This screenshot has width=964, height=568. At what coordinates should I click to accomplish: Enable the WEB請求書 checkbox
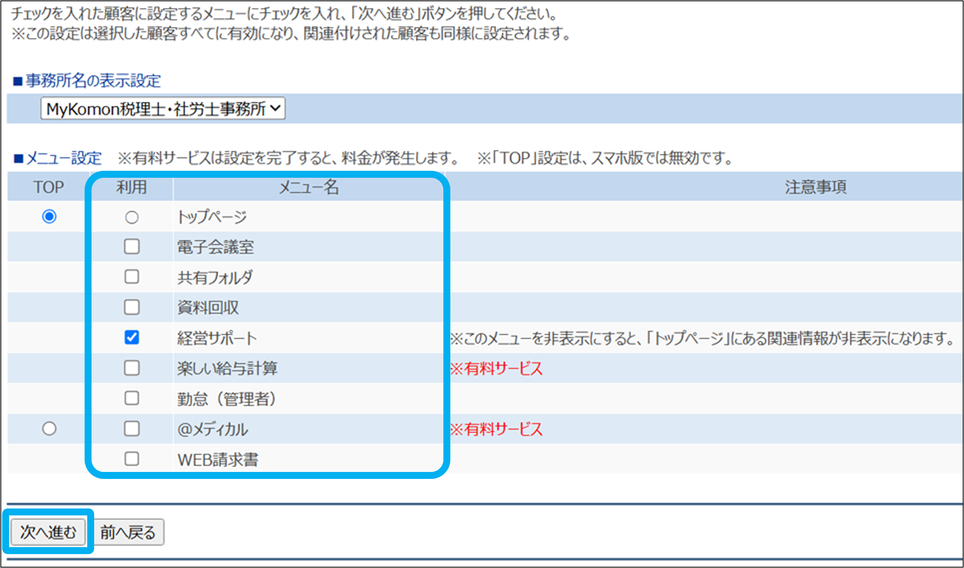coord(131,459)
